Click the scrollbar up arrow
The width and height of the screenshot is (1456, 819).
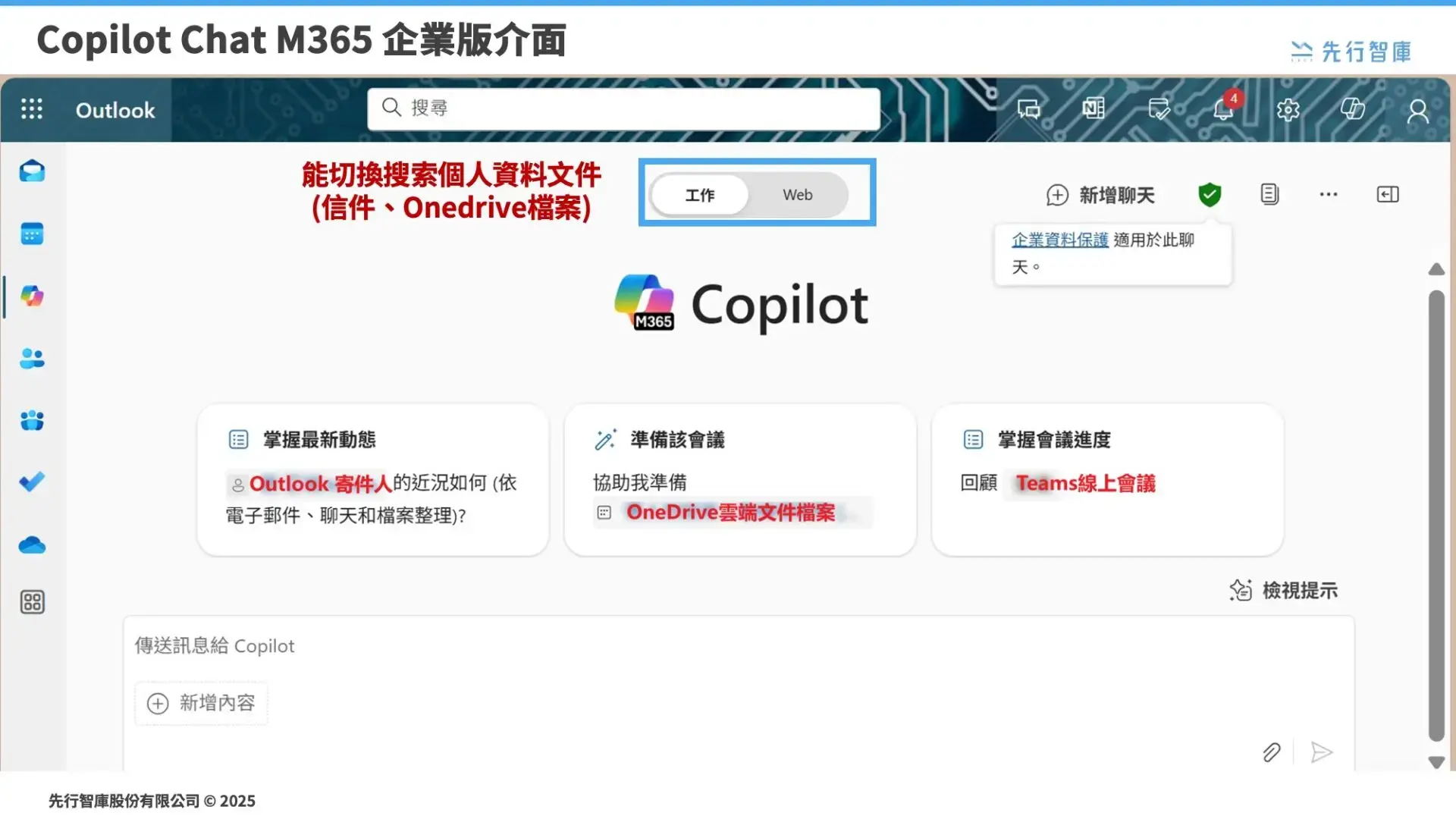pyautogui.click(x=1436, y=269)
